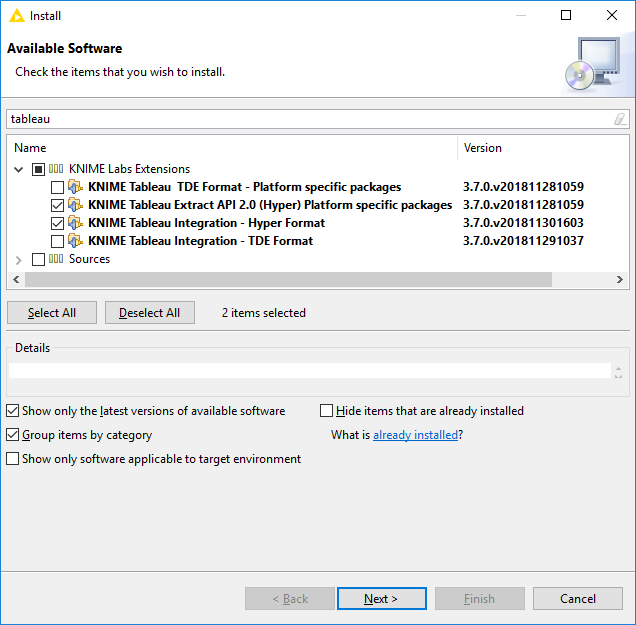Check the Sources category checkbox
The width and height of the screenshot is (636, 625).
pos(38,259)
